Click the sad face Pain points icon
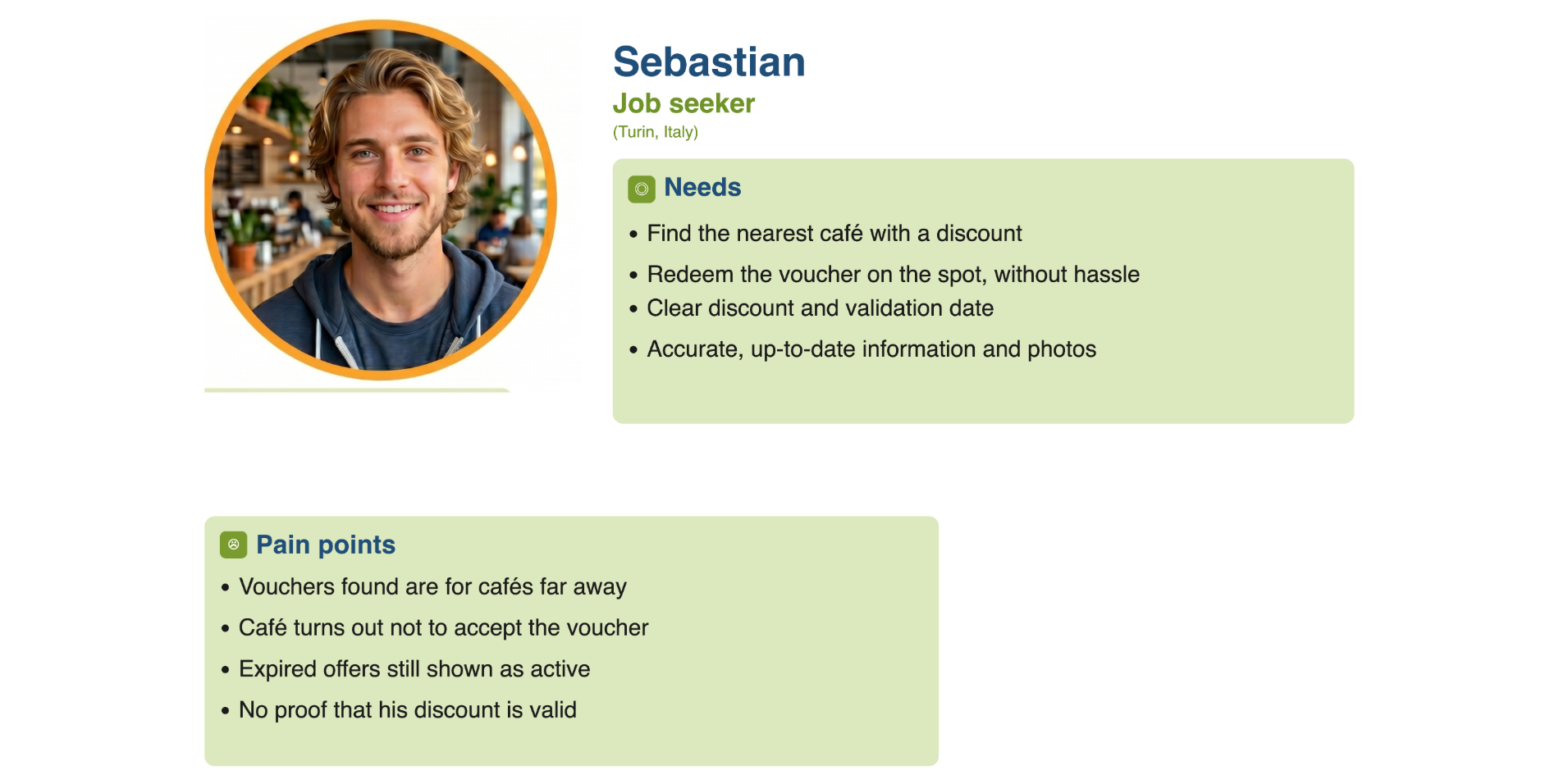 click(x=233, y=545)
